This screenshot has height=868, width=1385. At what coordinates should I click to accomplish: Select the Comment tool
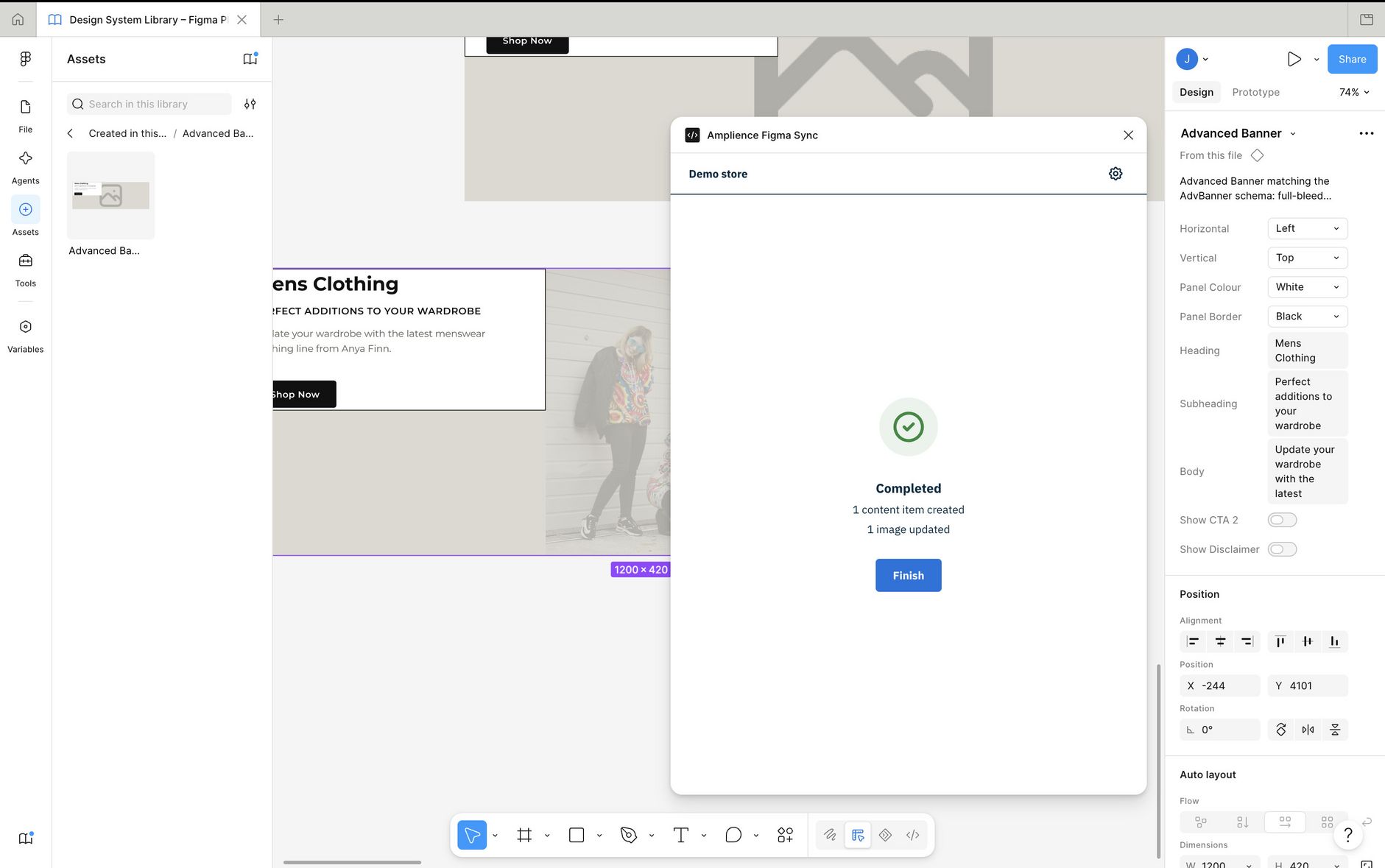pyautogui.click(x=733, y=835)
